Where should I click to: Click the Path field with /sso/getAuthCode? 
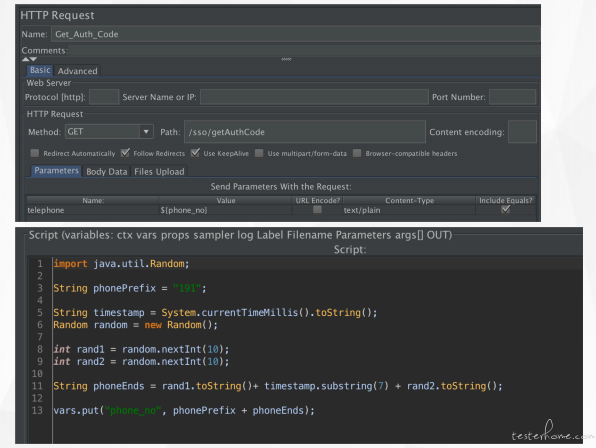(x=305, y=132)
